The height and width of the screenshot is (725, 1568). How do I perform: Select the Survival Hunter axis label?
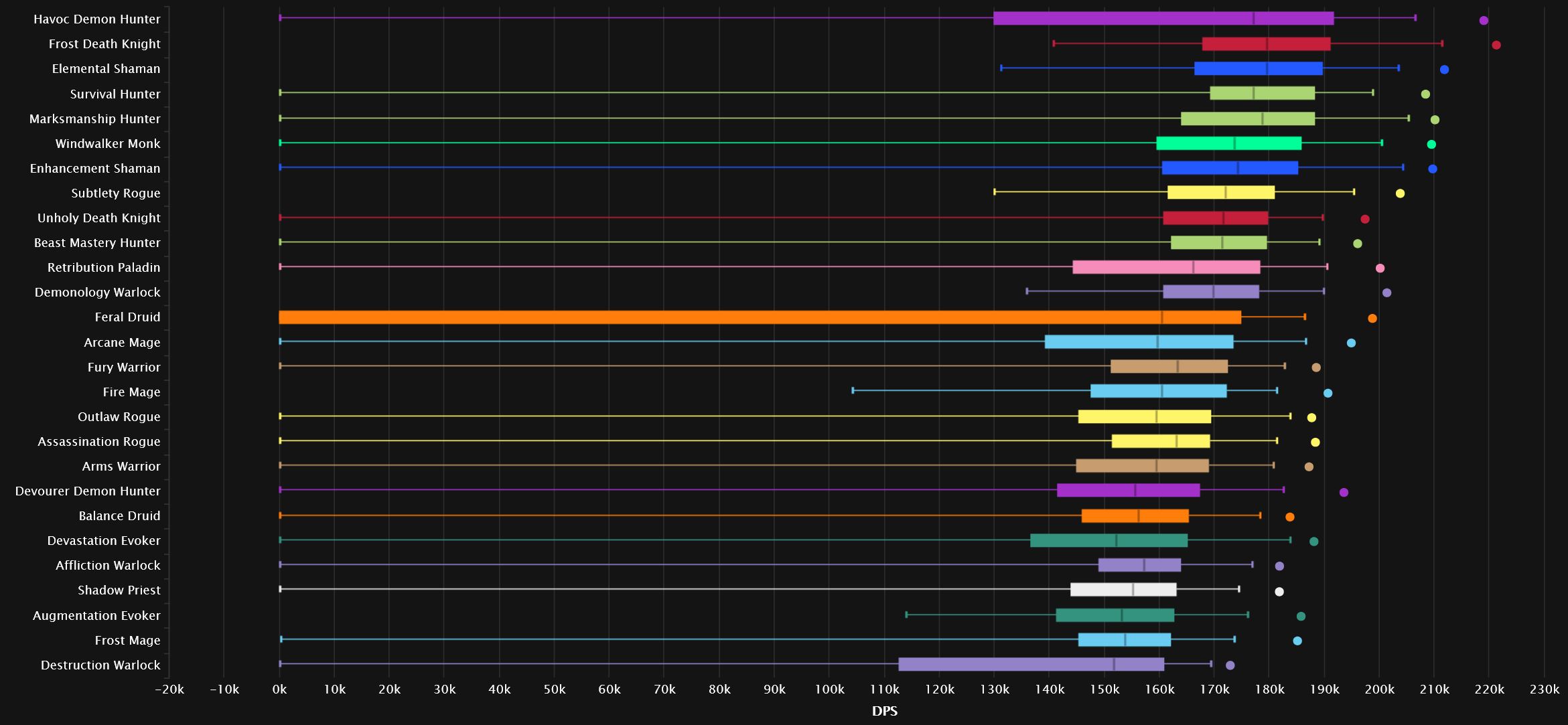click(115, 94)
